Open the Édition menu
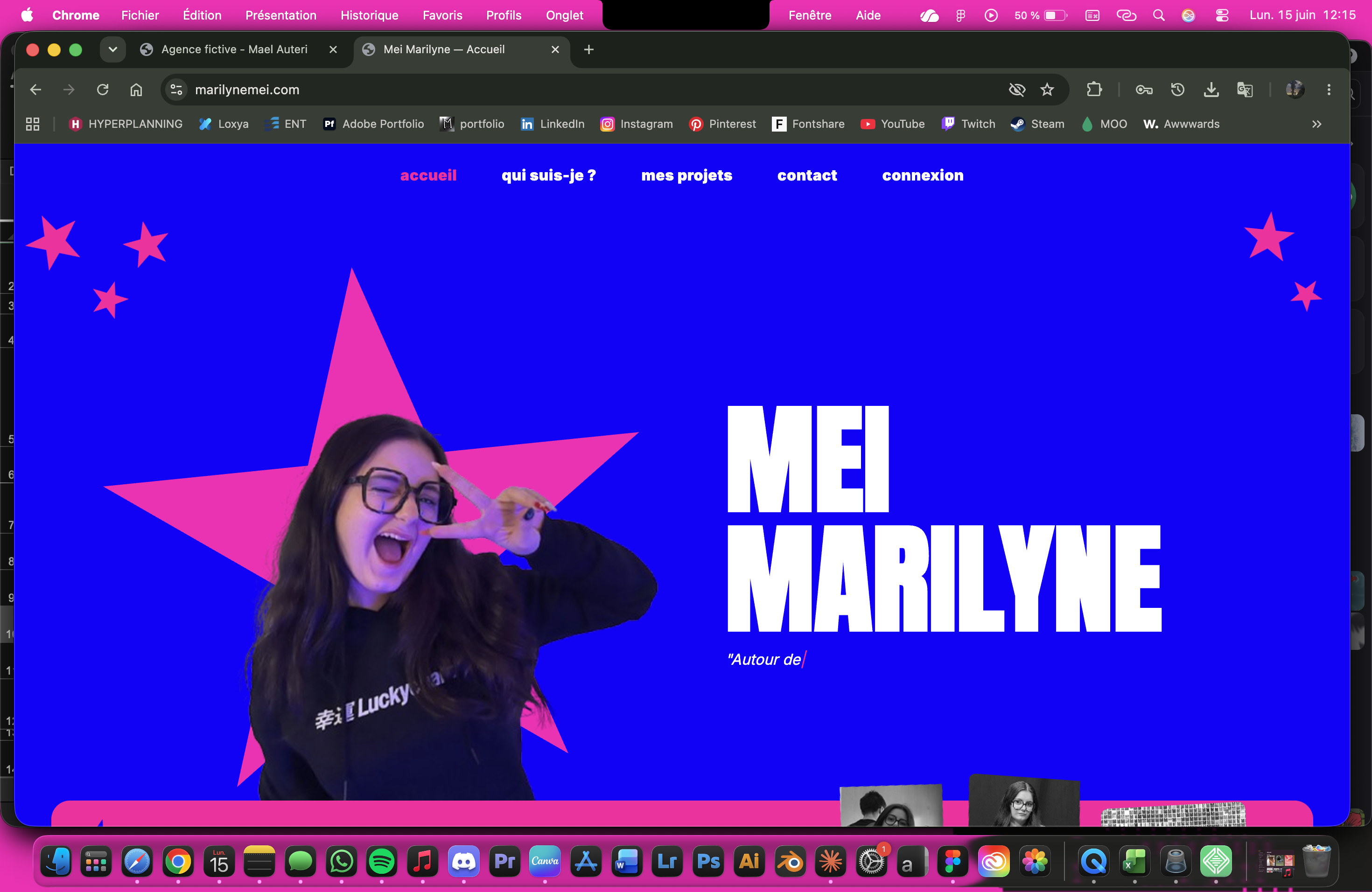This screenshot has height=892, width=1372. pos(202,15)
